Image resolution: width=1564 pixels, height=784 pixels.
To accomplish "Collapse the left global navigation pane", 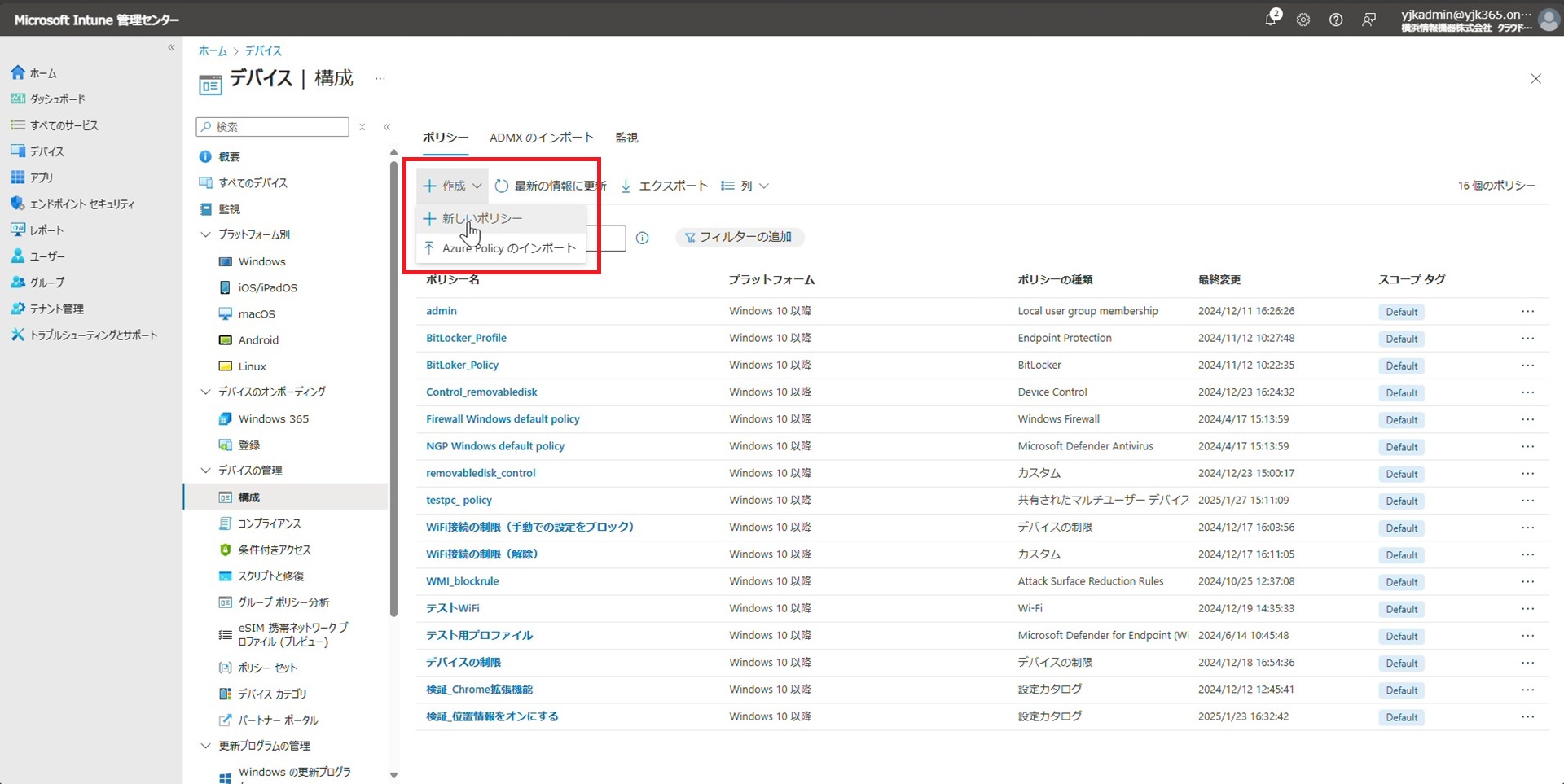I will click(x=171, y=48).
